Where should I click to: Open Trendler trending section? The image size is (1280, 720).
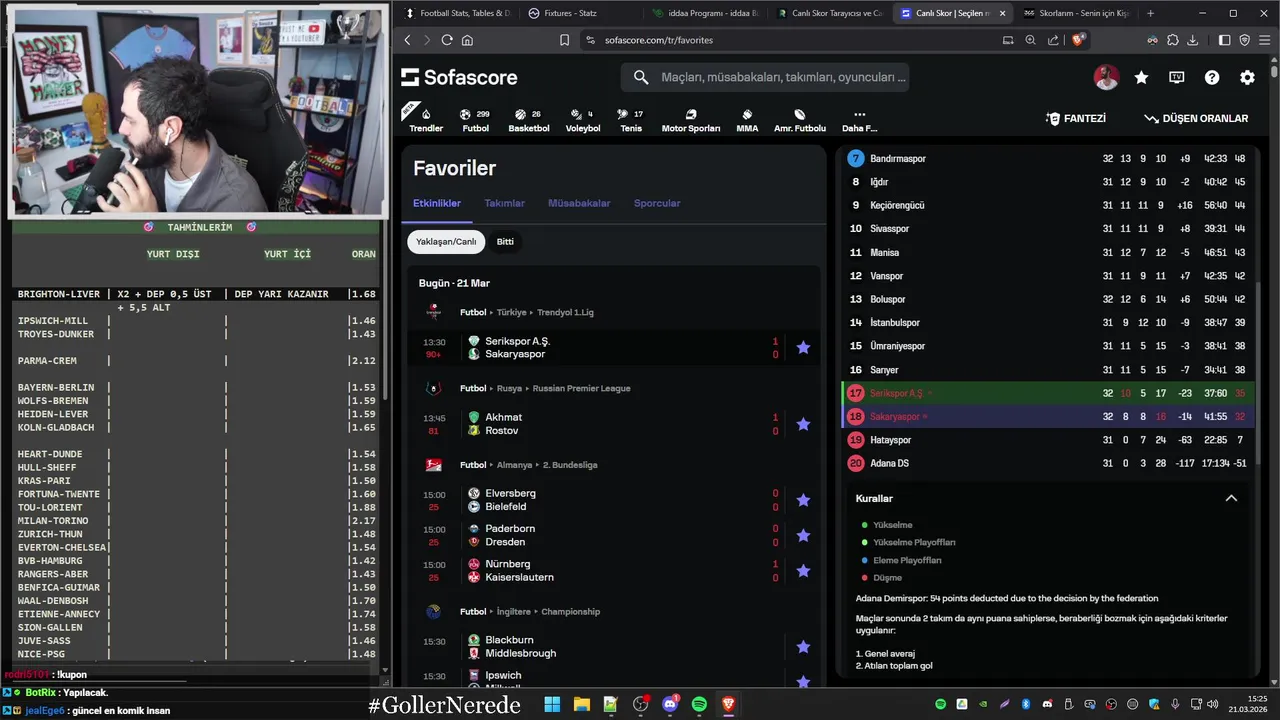[x=426, y=120]
